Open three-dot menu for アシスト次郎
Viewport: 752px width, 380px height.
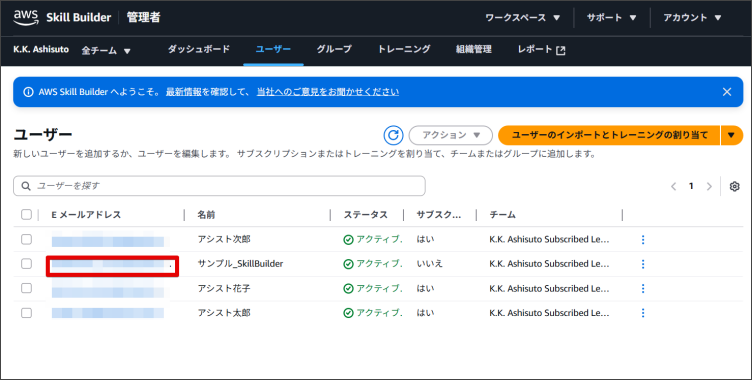pos(643,239)
